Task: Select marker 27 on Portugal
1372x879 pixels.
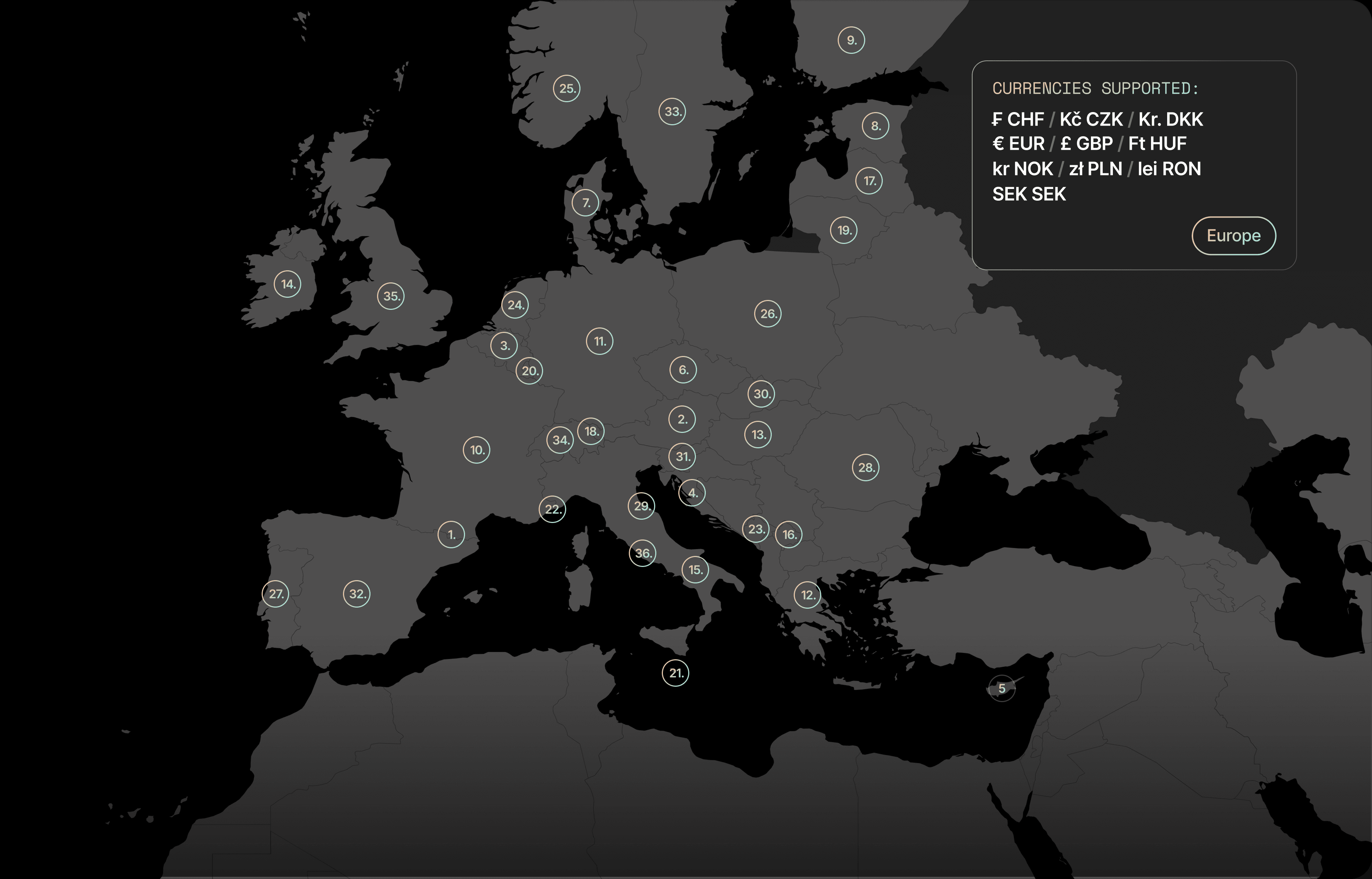Action: coord(276,594)
